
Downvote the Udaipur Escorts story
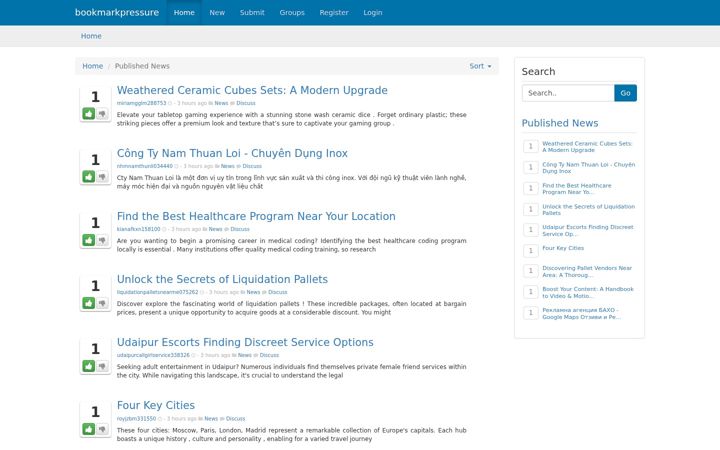[x=102, y=366]
